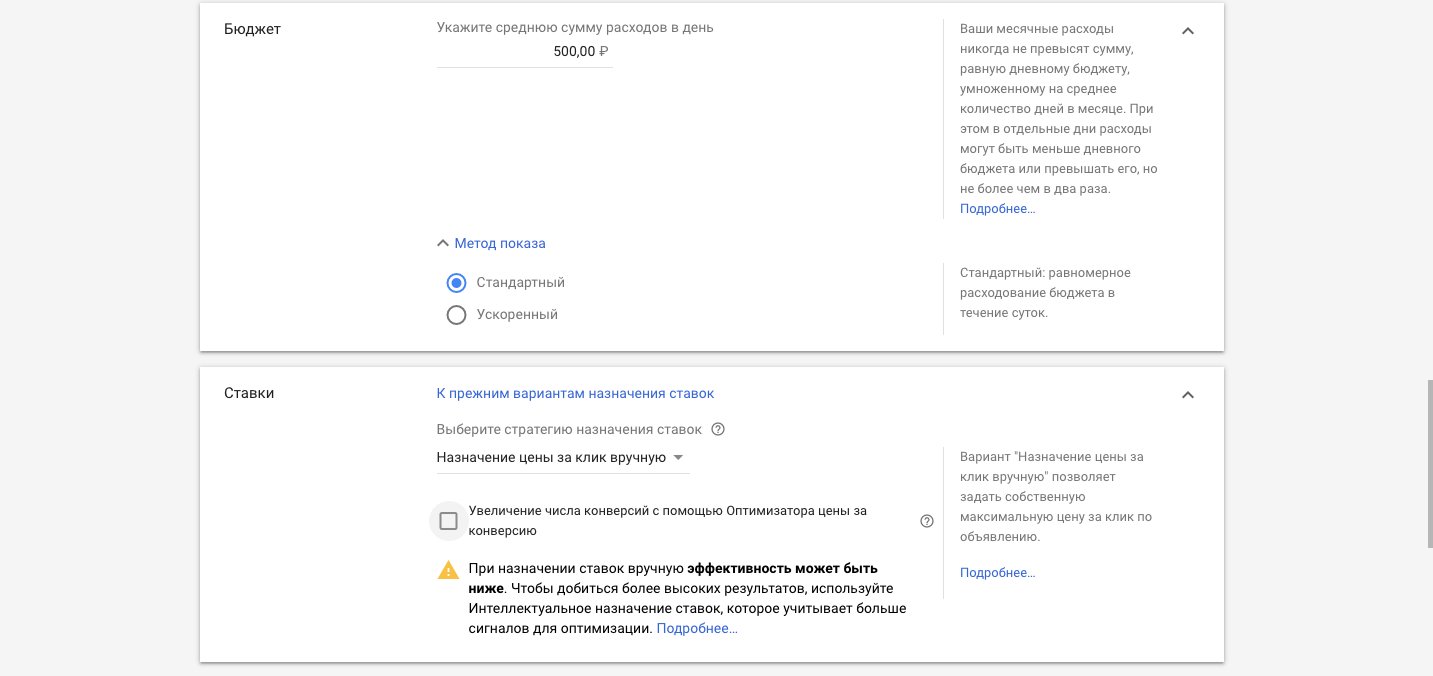1433x676 pixels.
Task: Collapse the Метод показа section
Action: (x=490, y=242)
